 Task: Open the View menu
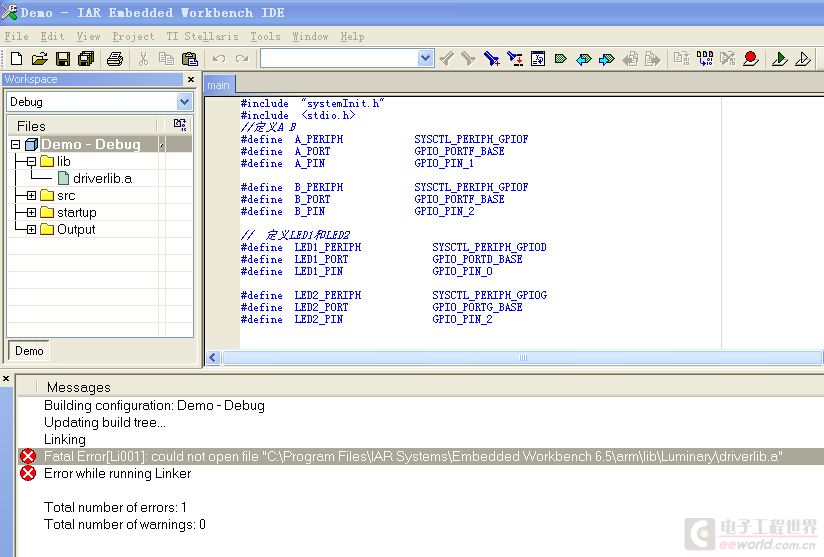coord(88,36)
